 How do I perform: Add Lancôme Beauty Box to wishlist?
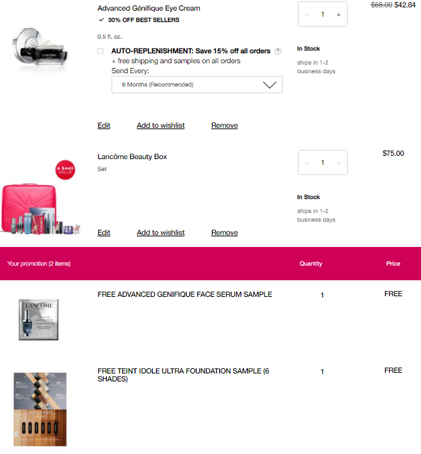(161, 233)
